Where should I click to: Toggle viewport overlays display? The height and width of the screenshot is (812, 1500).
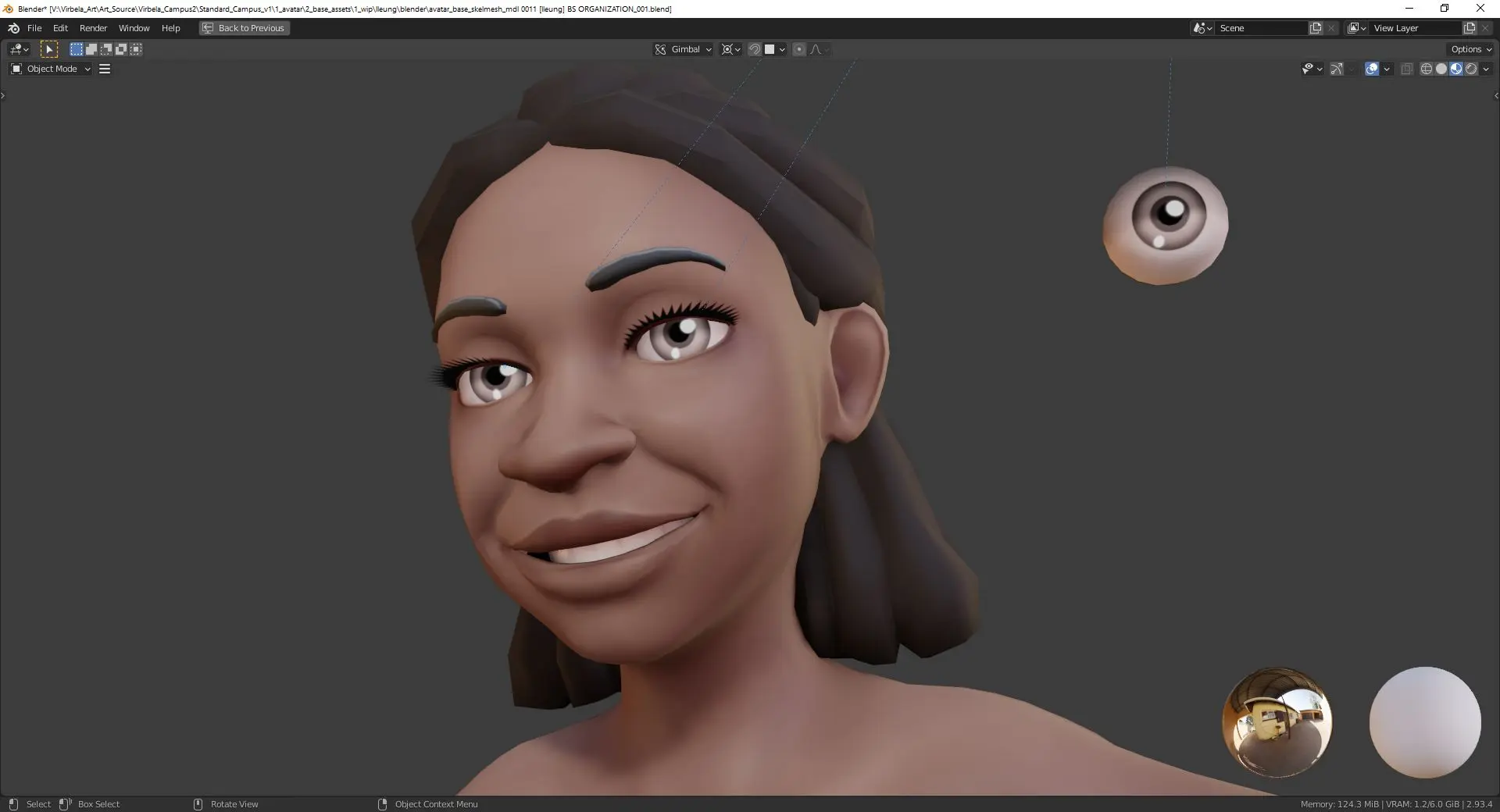coord(1372,69)
